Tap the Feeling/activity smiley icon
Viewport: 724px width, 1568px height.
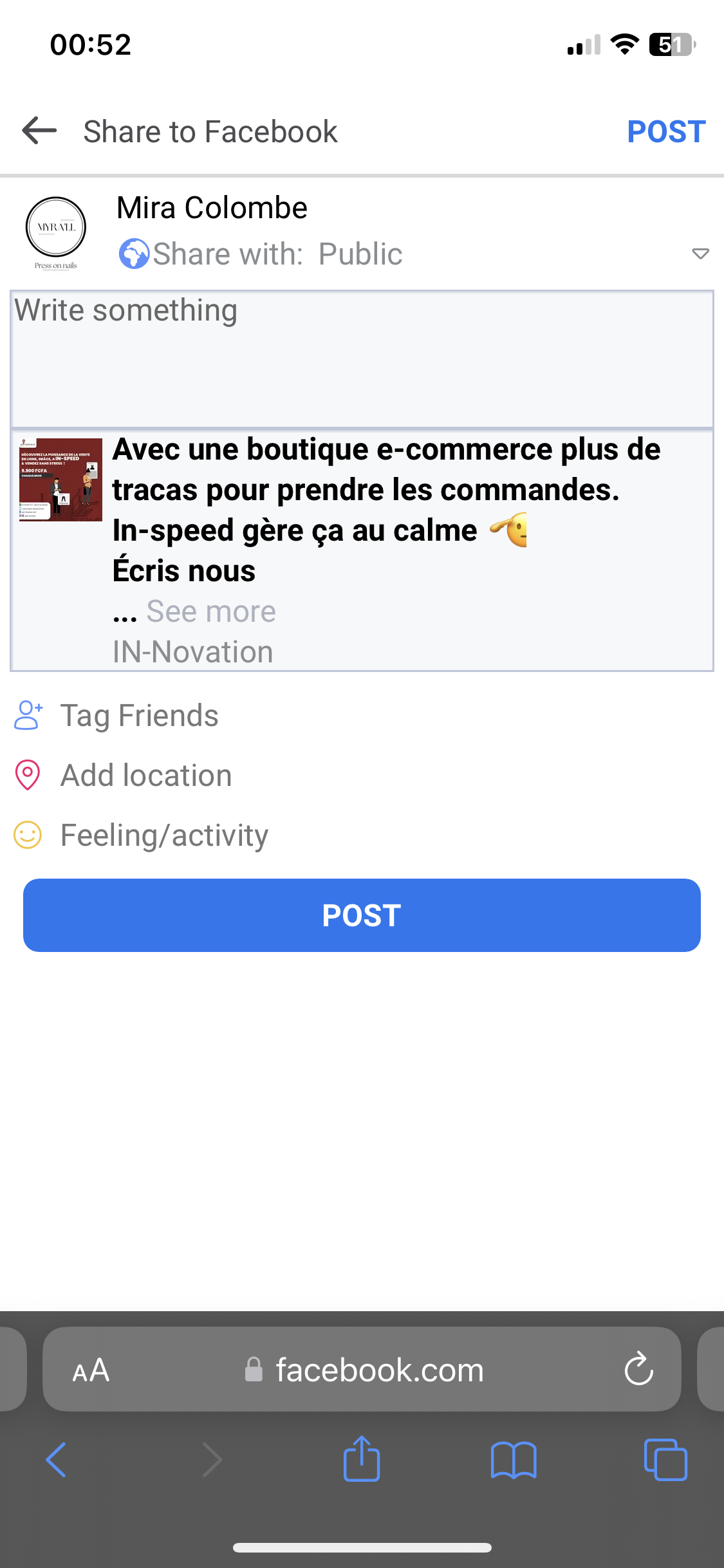coord(28,835)
